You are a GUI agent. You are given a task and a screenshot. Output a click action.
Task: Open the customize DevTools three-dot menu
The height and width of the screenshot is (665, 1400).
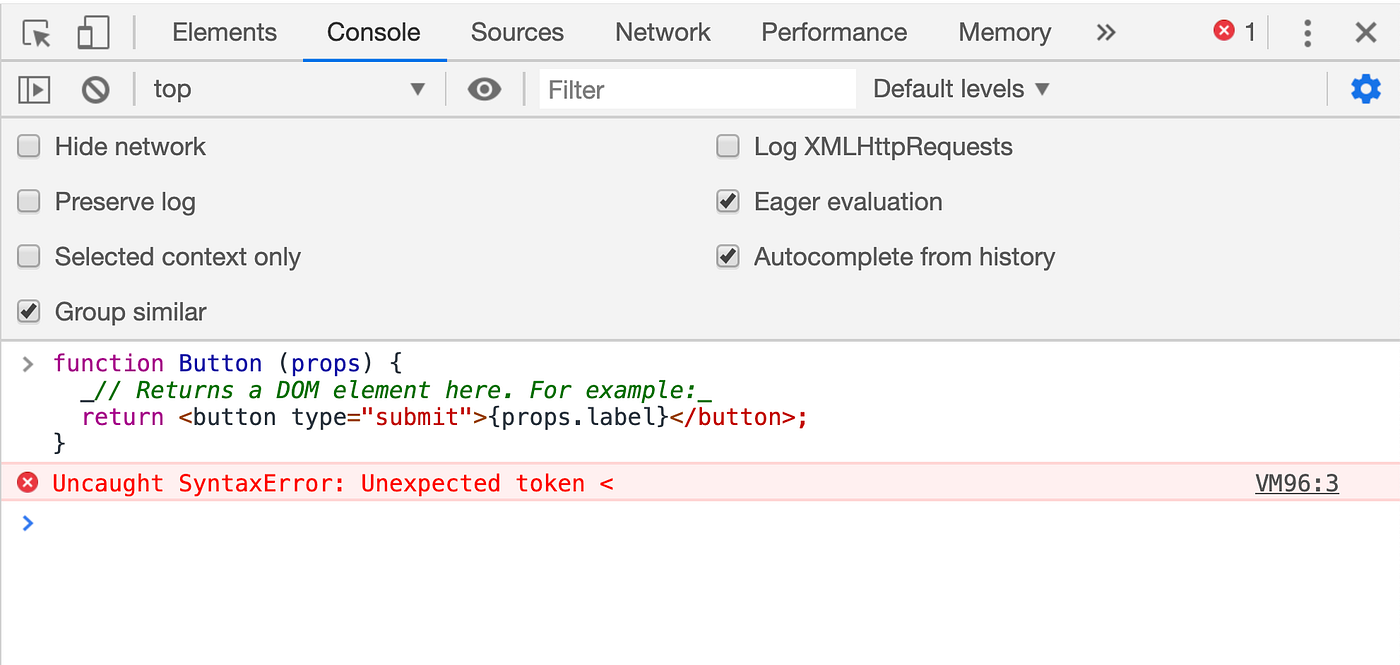1307,31
